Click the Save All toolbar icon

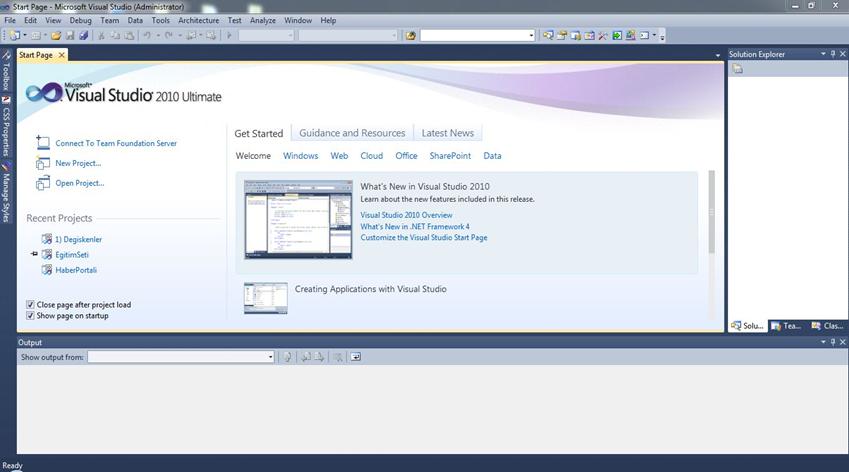pos(83,36)
